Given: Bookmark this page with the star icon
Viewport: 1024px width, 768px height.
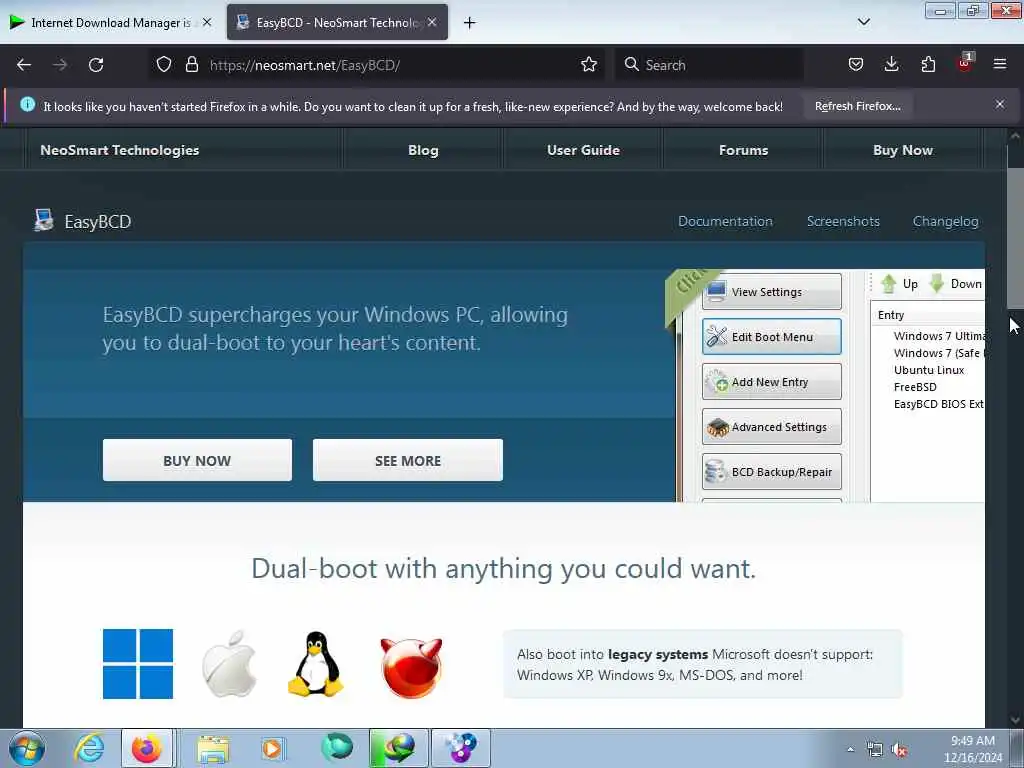Looking at the screenshot, I should click(x=588, y=64).
